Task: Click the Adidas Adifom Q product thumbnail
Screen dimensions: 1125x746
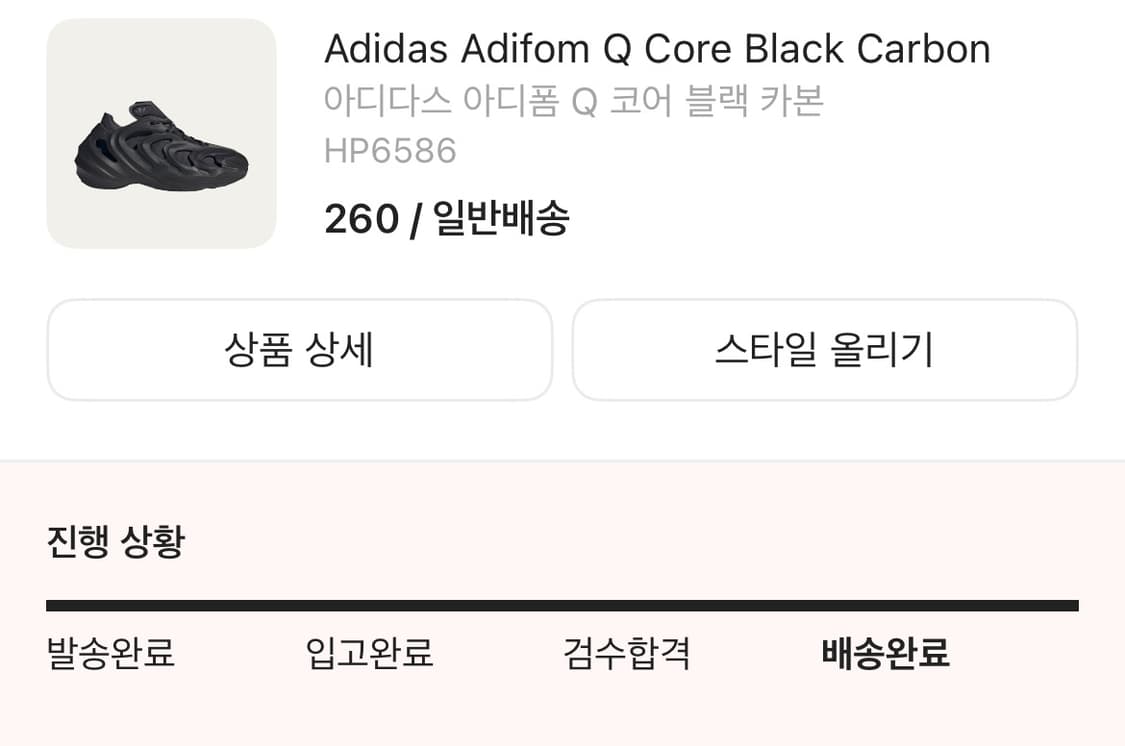Action: tap(160, 134)
